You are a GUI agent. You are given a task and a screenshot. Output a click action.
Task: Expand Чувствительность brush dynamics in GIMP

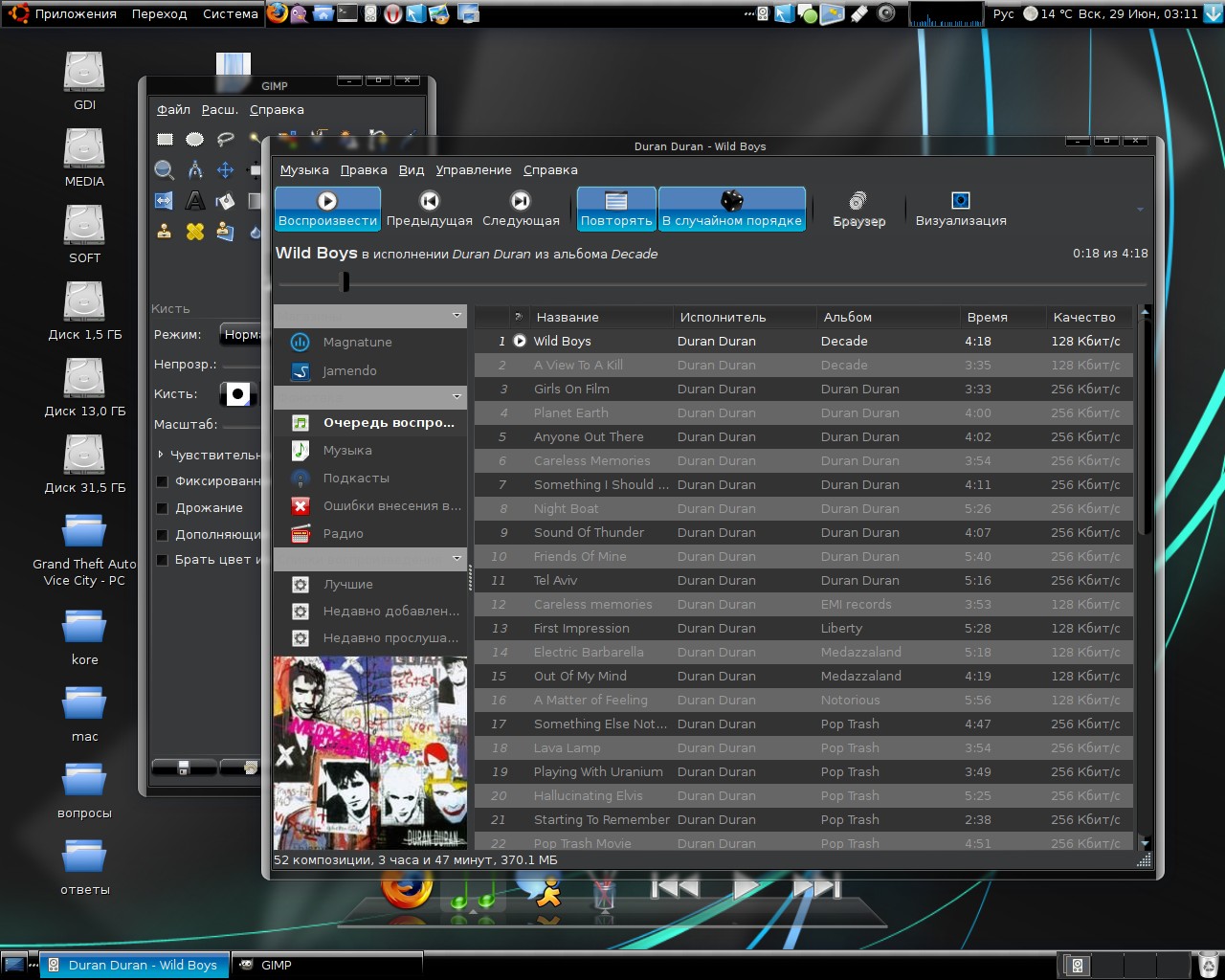(x=161, y=455)
